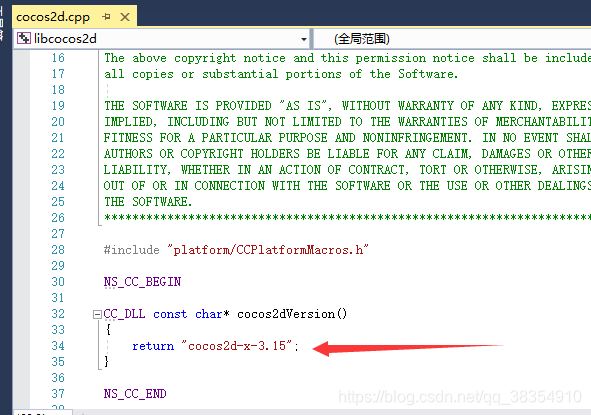The width and height of the screenshot is (591, 415).
Task: Click the CC_DLL macro
Action: tap(124, 314)
